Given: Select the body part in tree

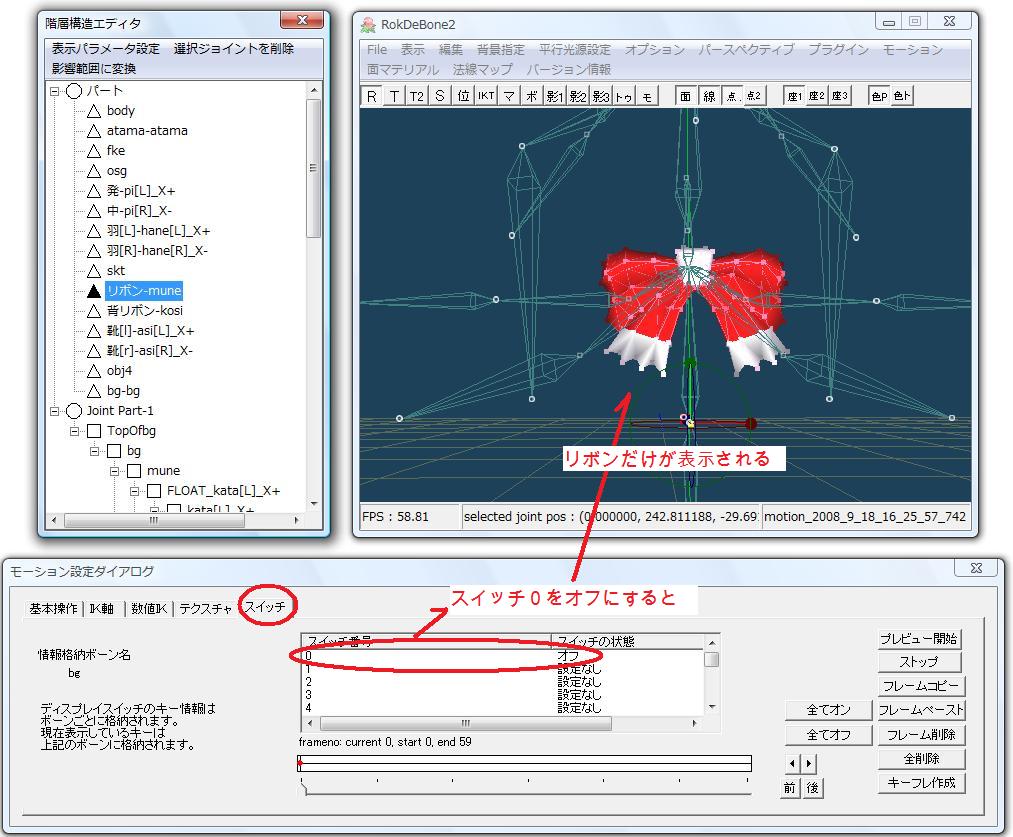Looking at the screenshot, I should 120,111.
